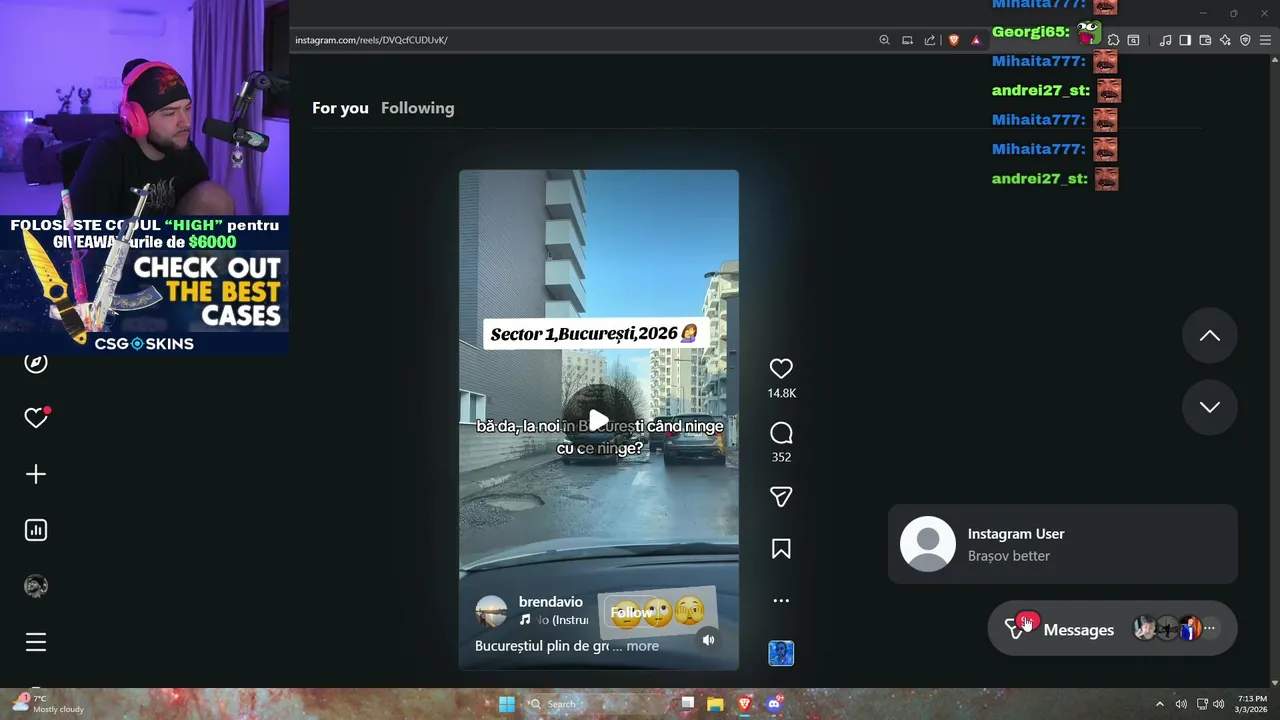Switch to the 'For you' tab
The height and width of the screenshot is (720, 1280).
(x=340, y=108)
